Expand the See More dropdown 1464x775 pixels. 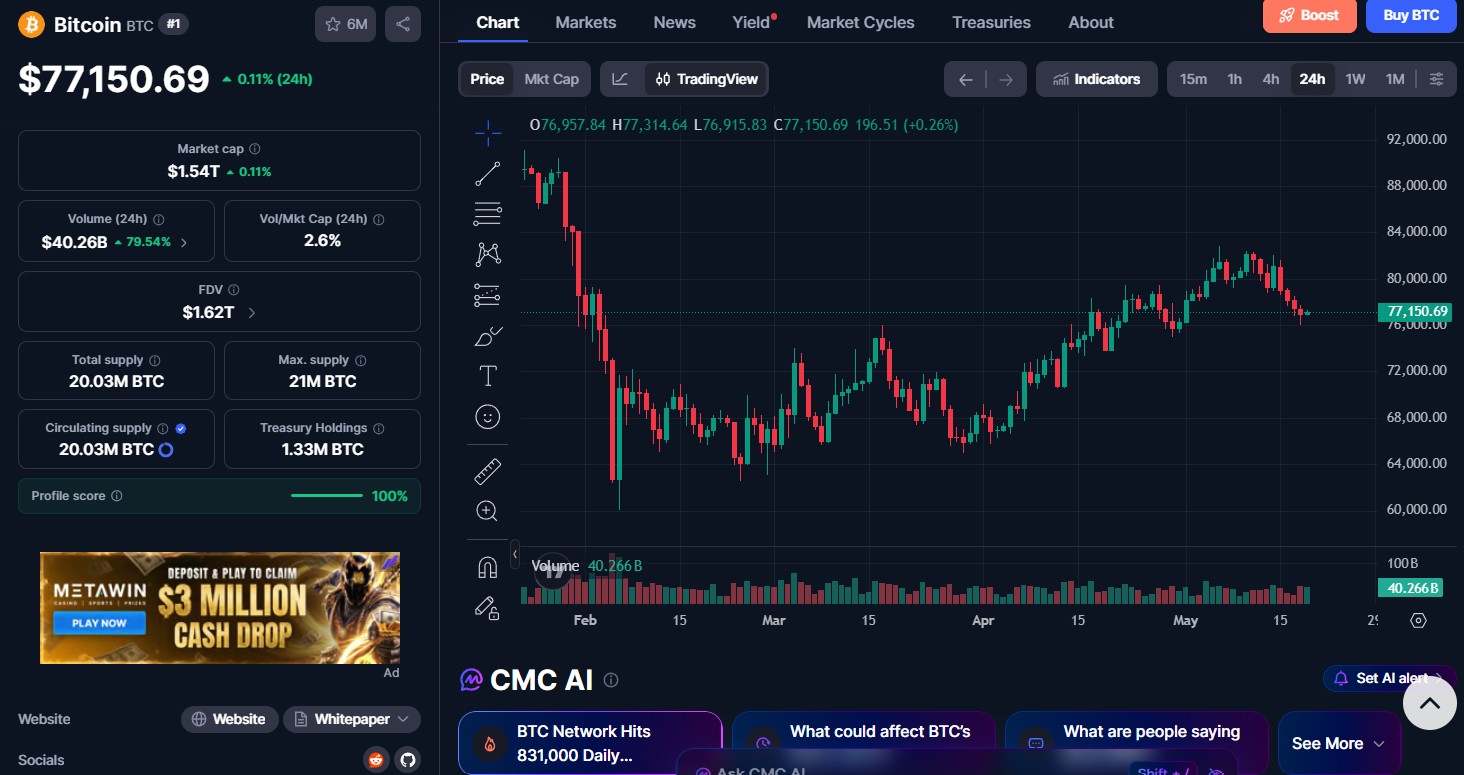click(1339, 743)
